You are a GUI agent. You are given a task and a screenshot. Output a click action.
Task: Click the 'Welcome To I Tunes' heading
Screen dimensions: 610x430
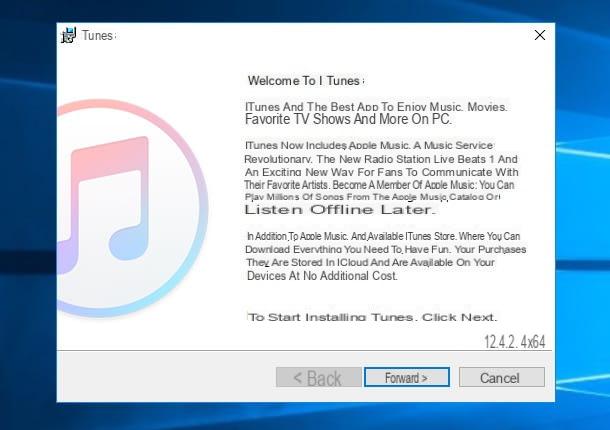click(306, 81)
